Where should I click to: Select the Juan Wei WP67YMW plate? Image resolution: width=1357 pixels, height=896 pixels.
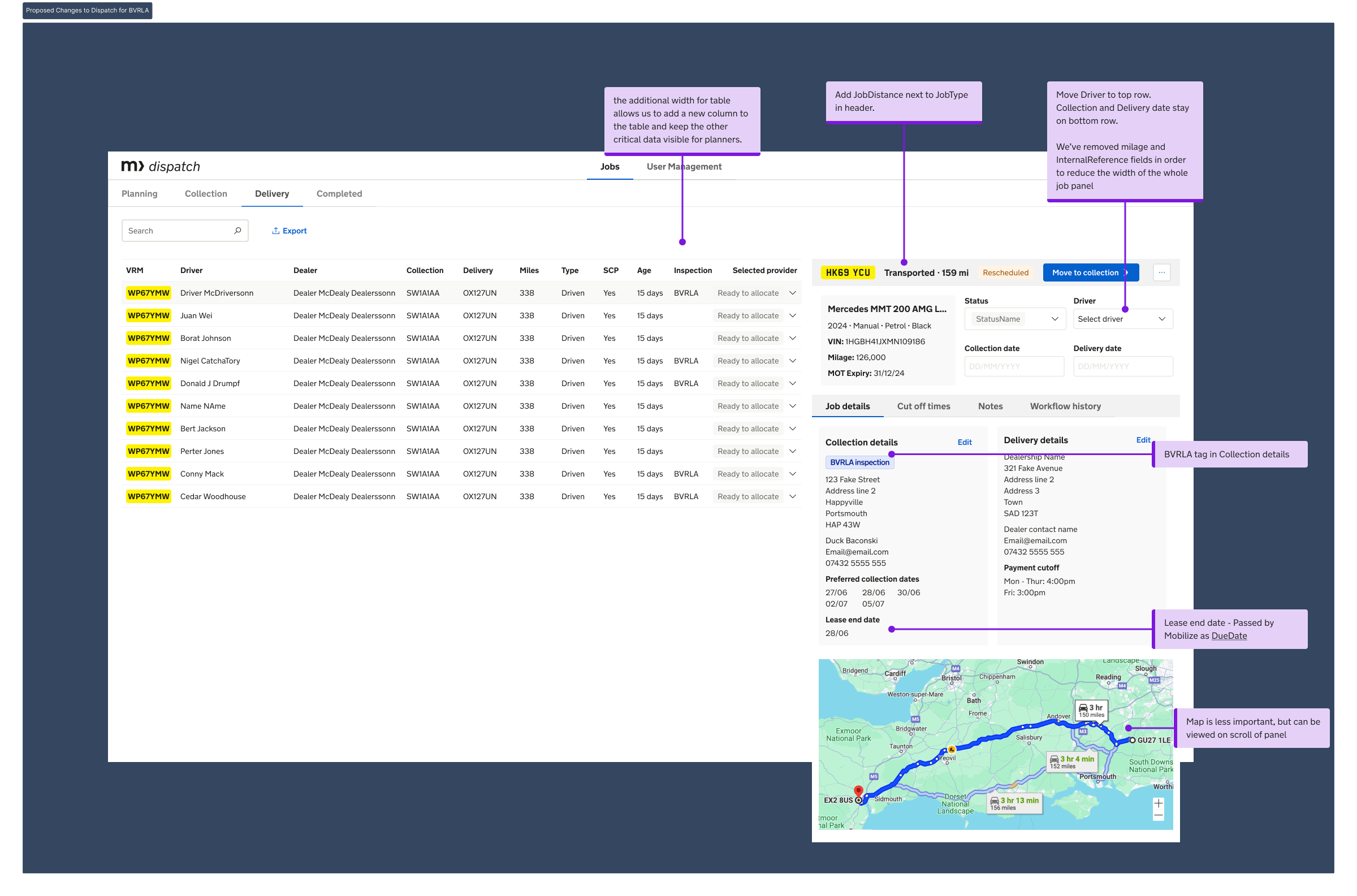tap(149, 315)
